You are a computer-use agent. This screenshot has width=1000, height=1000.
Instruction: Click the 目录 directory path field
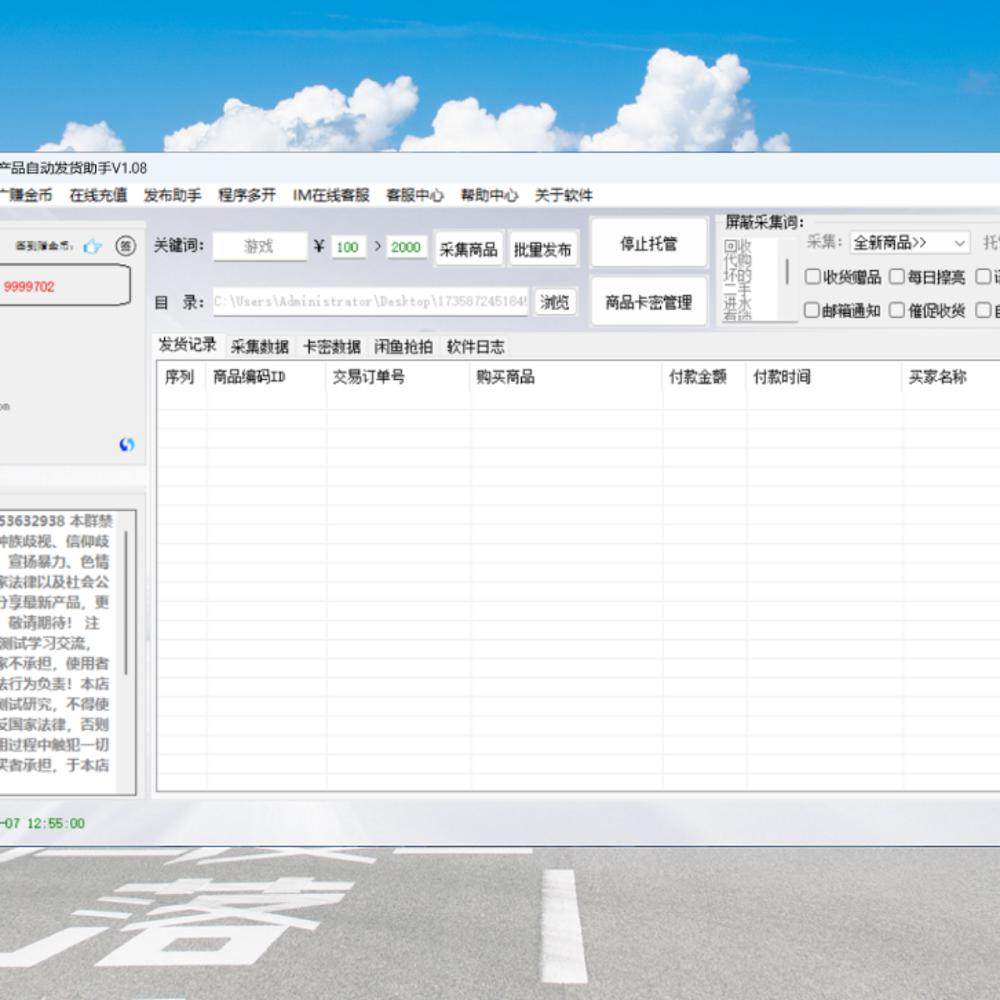coord(371,302)
